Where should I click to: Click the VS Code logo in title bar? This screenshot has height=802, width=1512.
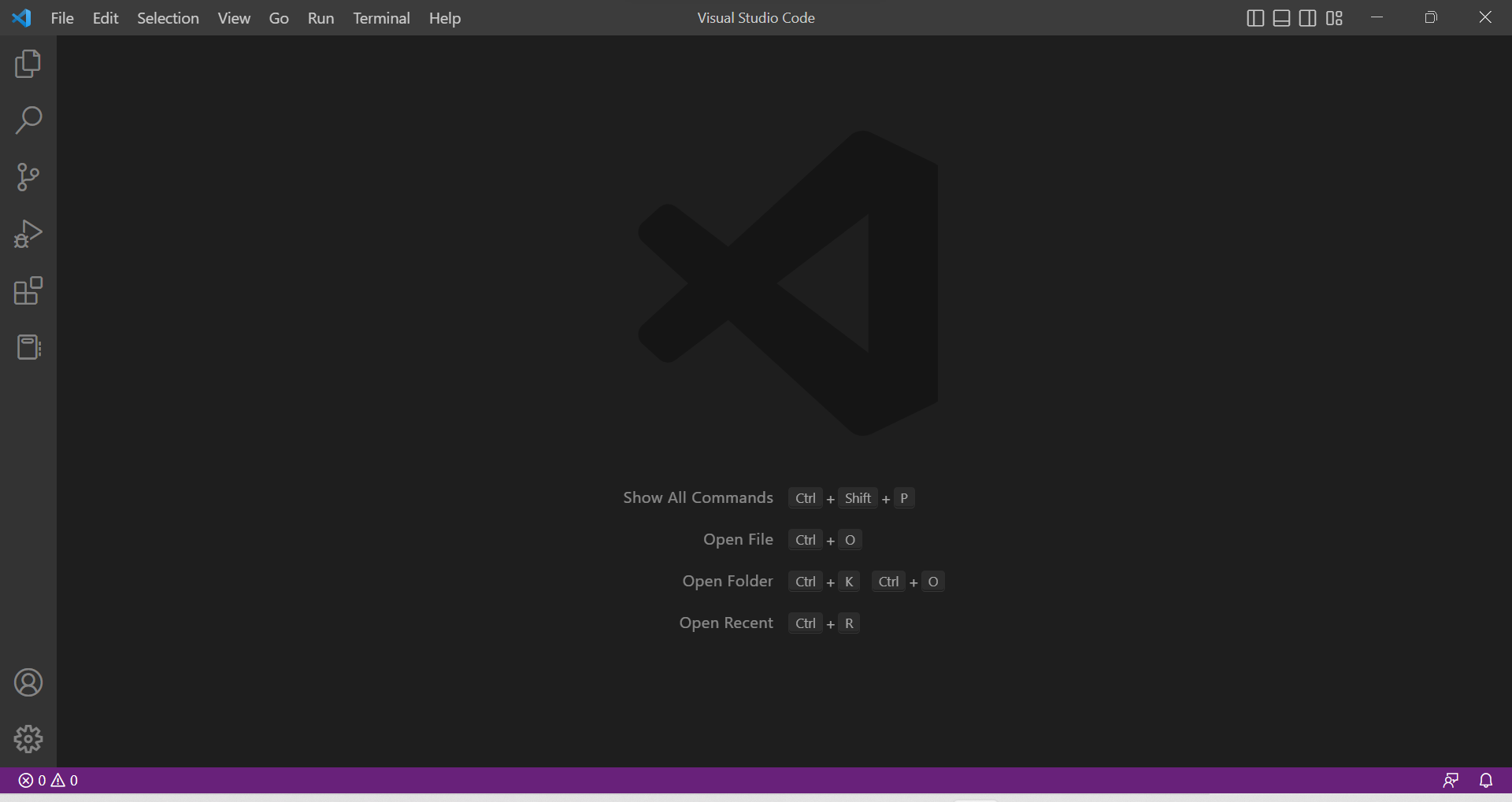[22, 18]
